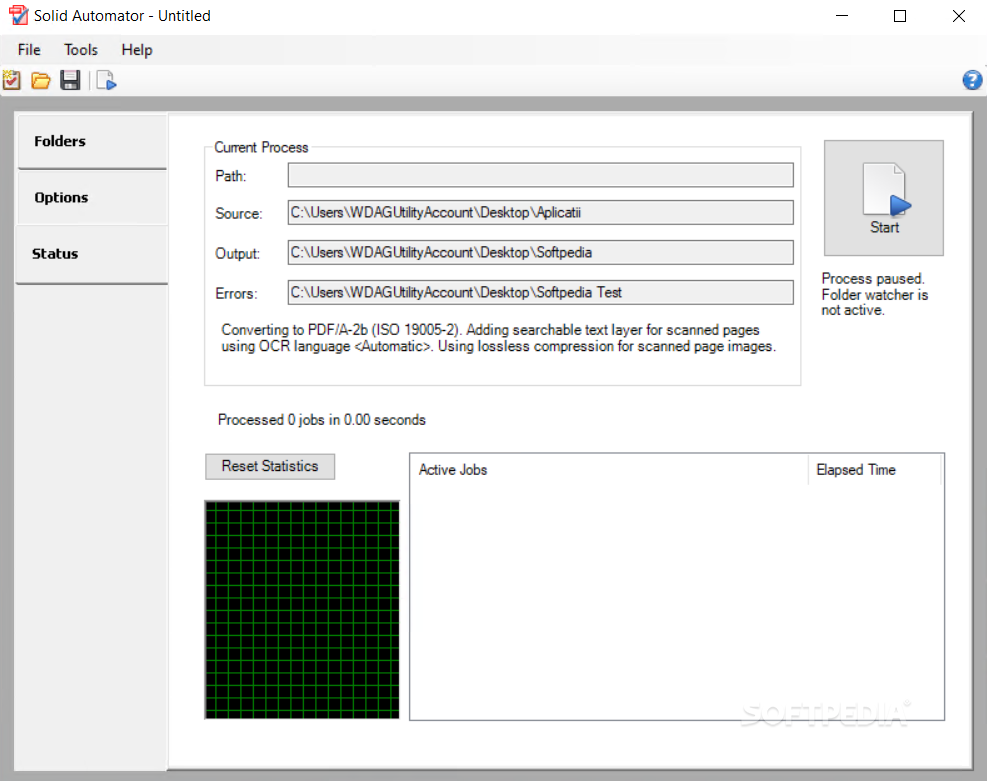
Task: Switch to the Options tab
Action: click(92, 198)
